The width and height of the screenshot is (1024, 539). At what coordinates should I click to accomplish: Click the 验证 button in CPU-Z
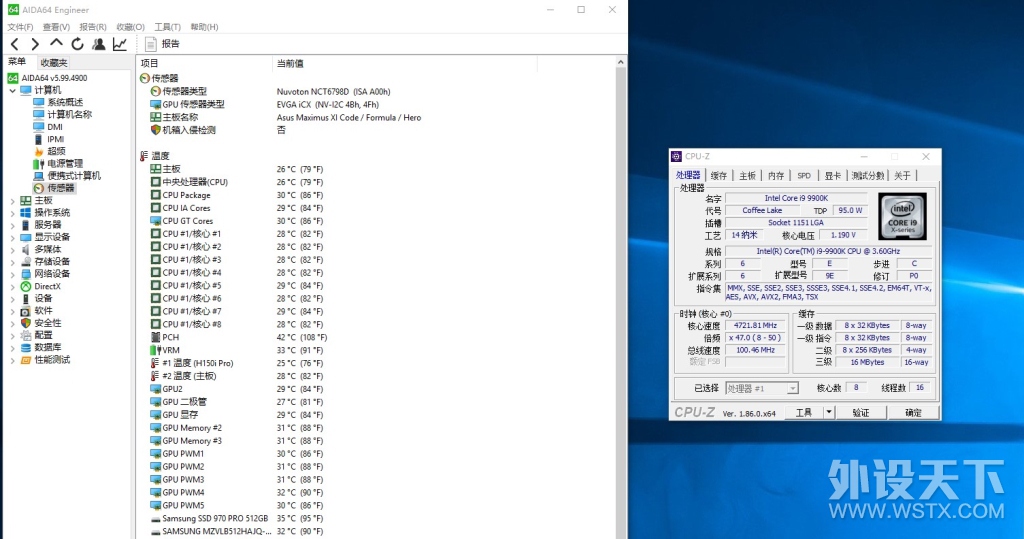861,413
